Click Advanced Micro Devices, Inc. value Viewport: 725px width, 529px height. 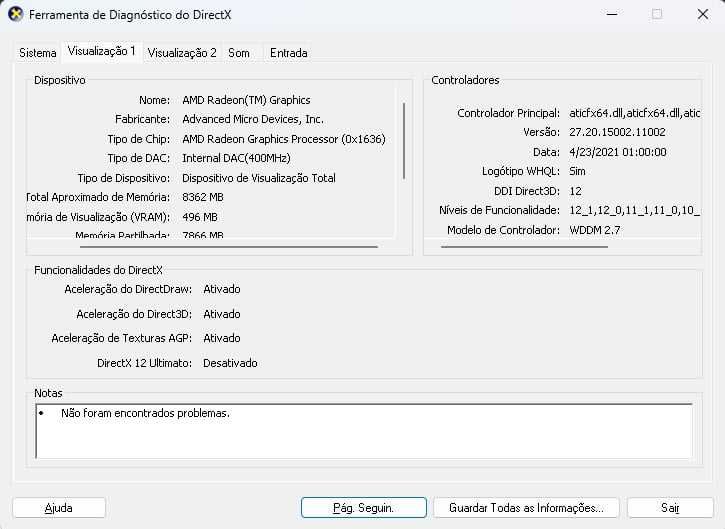pos(253,119)
